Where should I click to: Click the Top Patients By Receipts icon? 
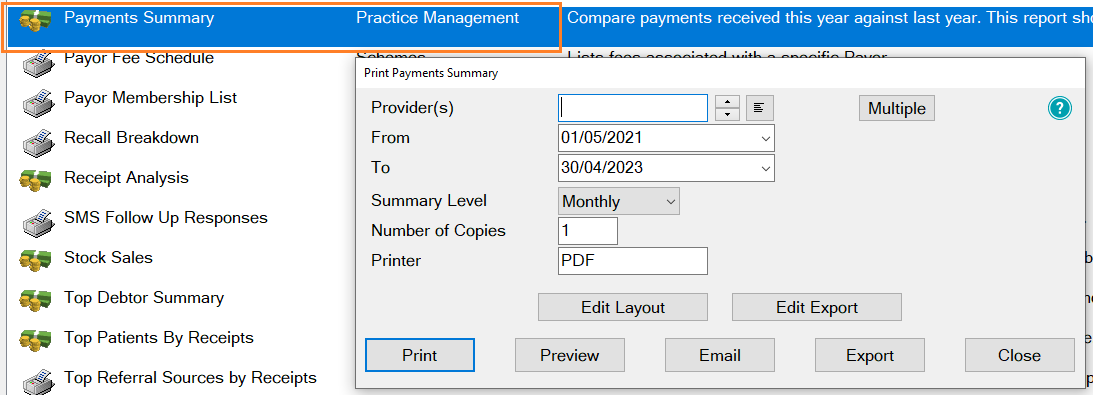35,340
